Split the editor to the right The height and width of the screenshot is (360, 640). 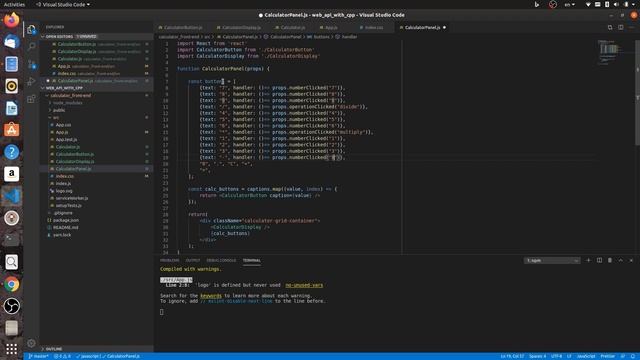(620, 27)
